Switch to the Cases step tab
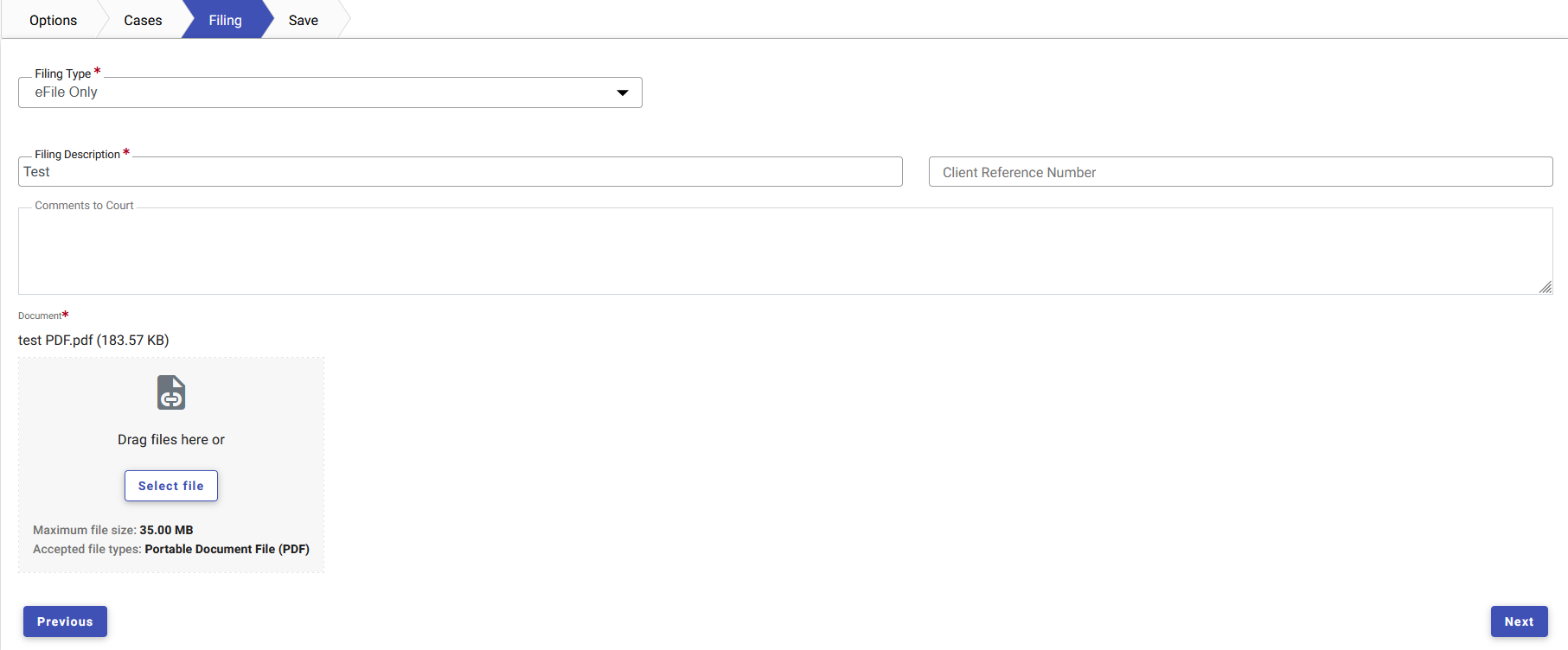This screenshot has height=650, width=1568. click(x=143, y=20)
